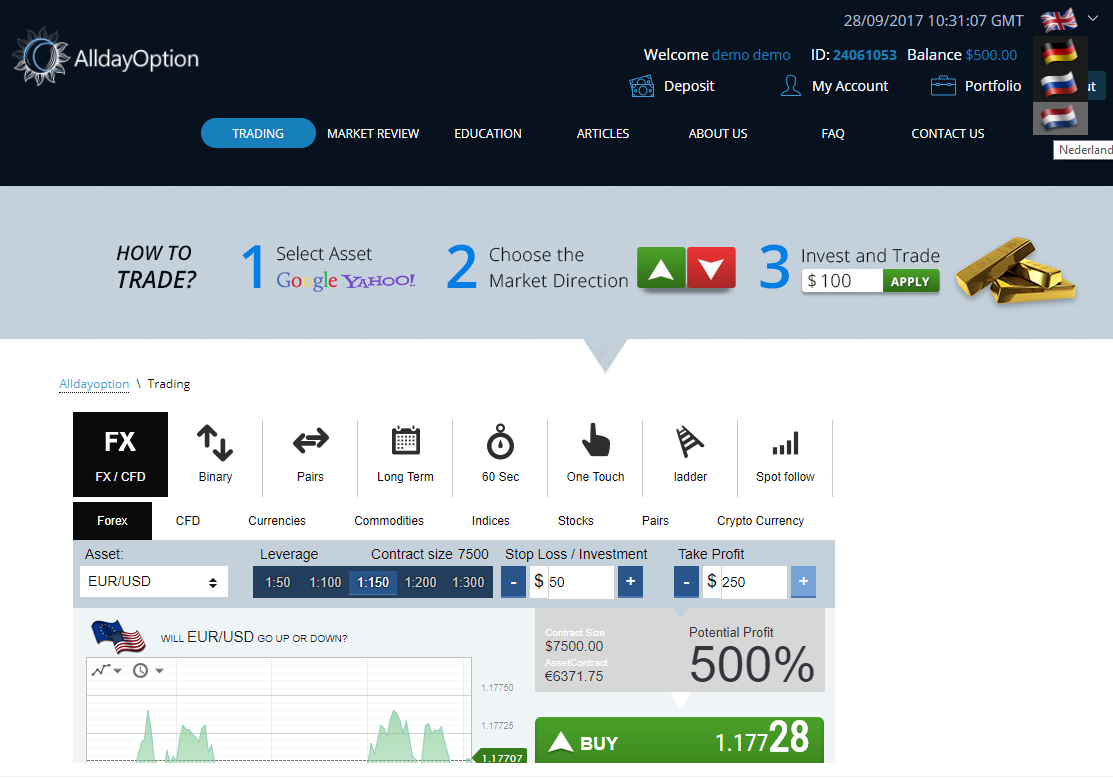Image resolution: width=1113 pixels, height=778 pixels.
Task: Open the EUR/USD asset dropdown
Action: coord(154,582)
